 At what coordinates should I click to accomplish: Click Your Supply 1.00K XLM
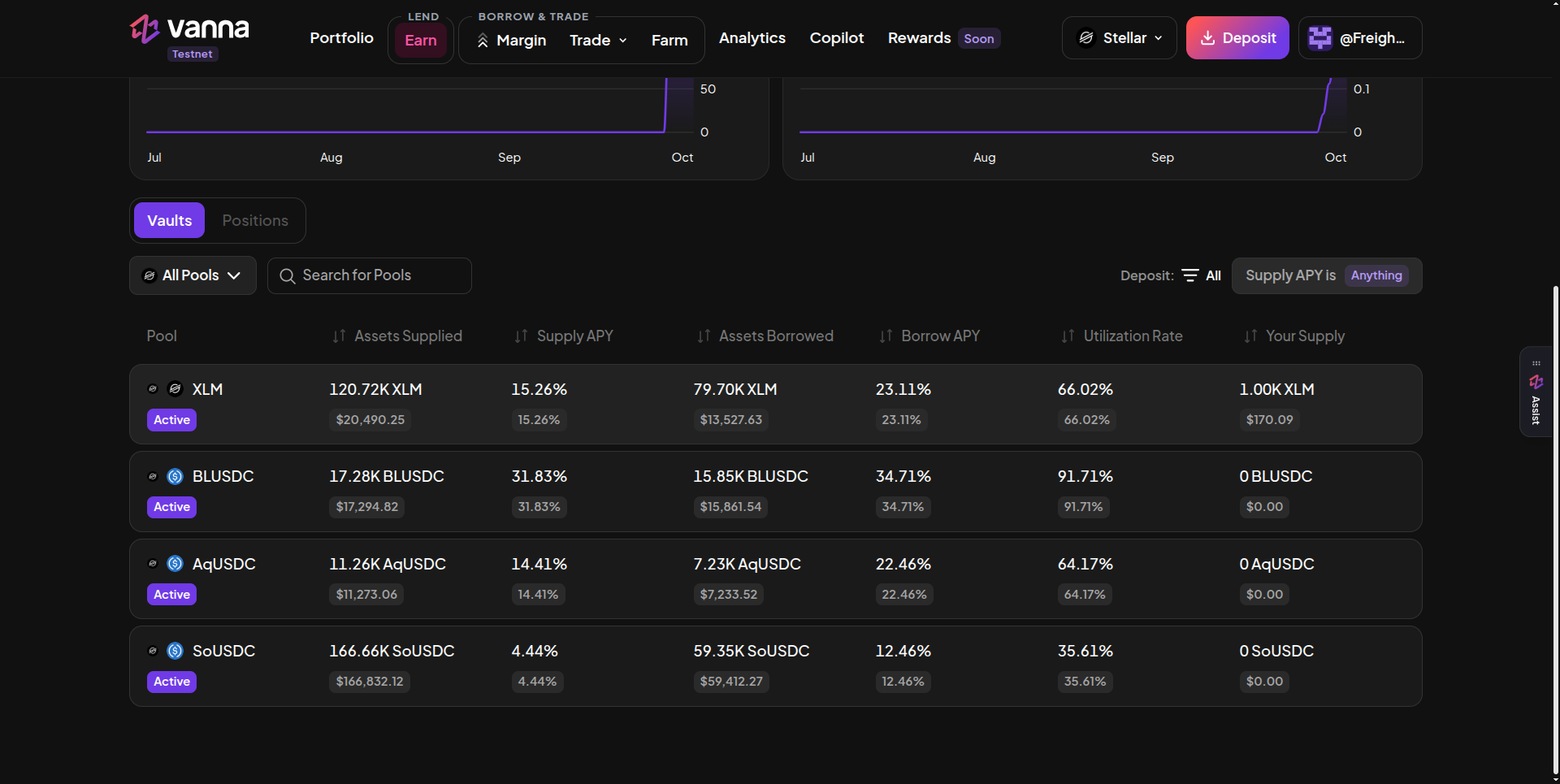[1276, 389]
